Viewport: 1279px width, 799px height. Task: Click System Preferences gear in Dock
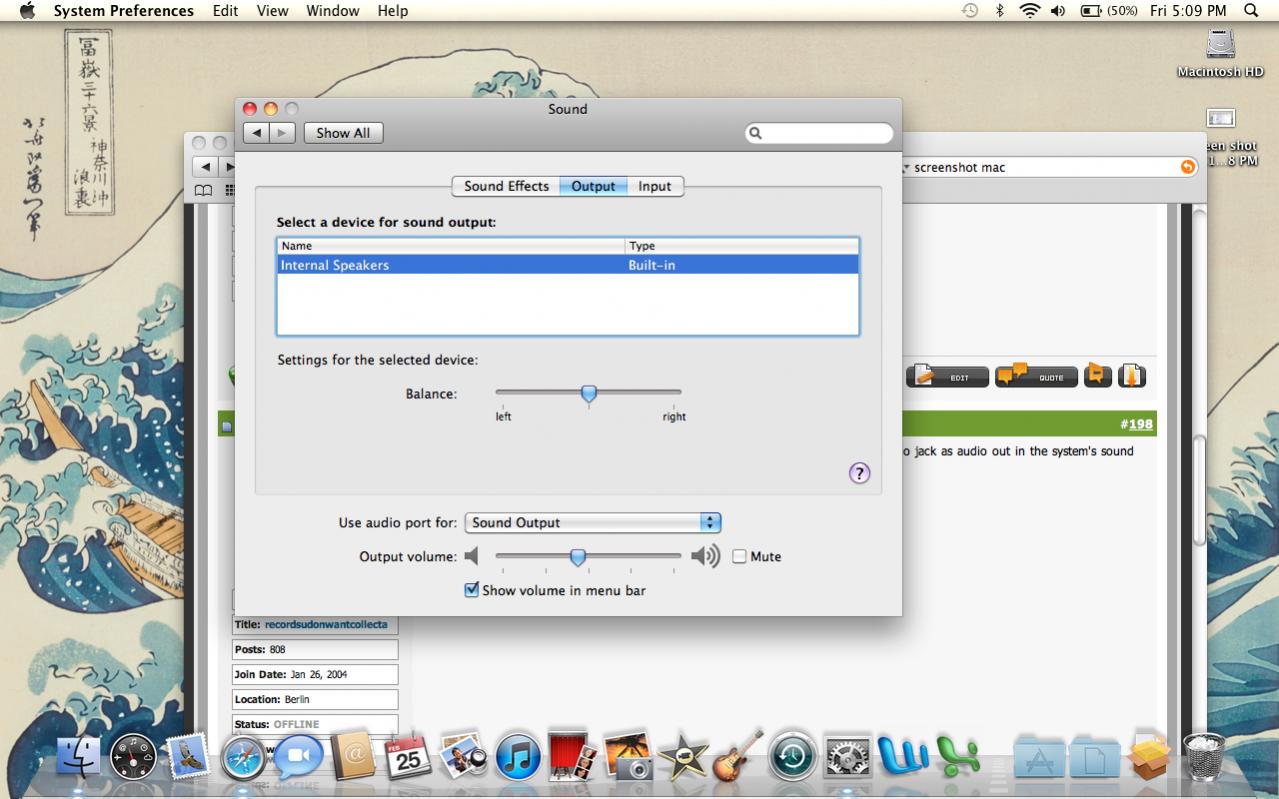[848, 757]
